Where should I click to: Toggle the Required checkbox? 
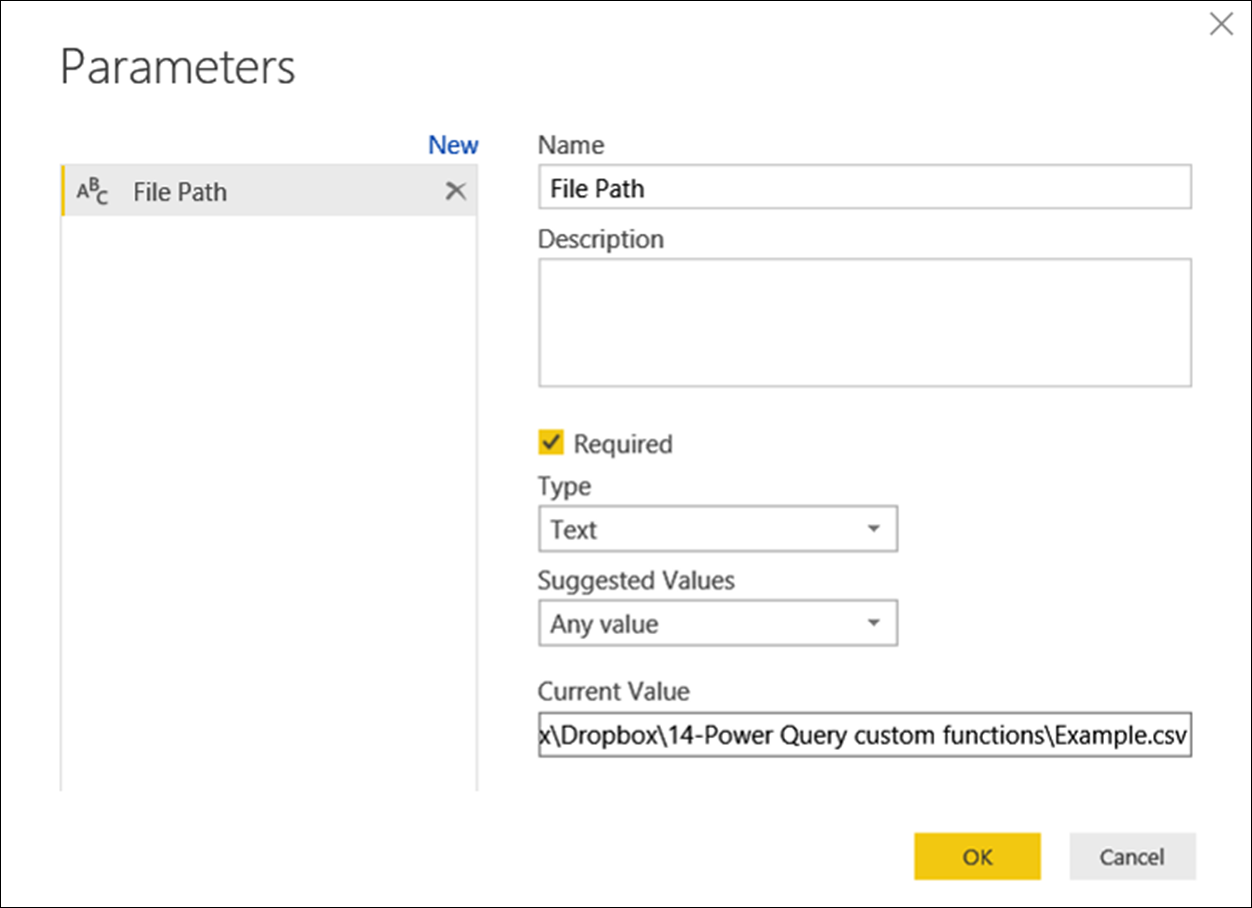click(551, 442)
